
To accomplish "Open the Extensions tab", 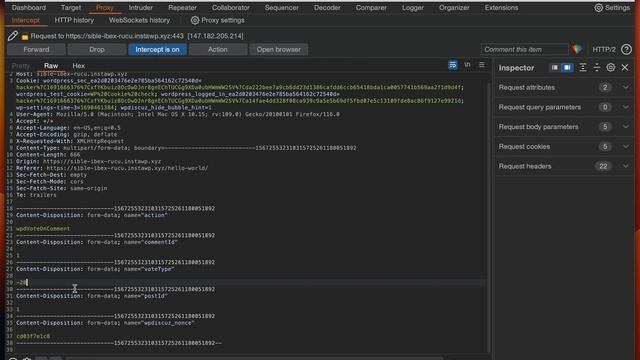I will [x=501, y=8].
